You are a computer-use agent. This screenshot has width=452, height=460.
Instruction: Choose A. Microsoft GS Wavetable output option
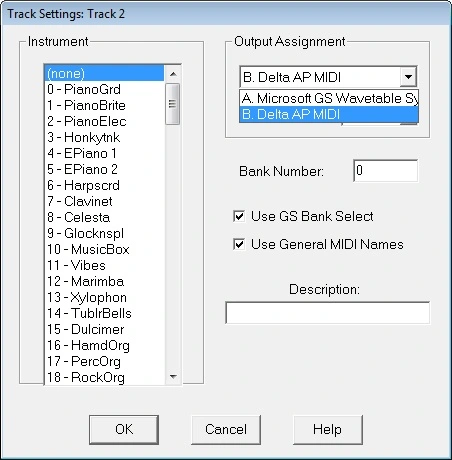(329, 98)
